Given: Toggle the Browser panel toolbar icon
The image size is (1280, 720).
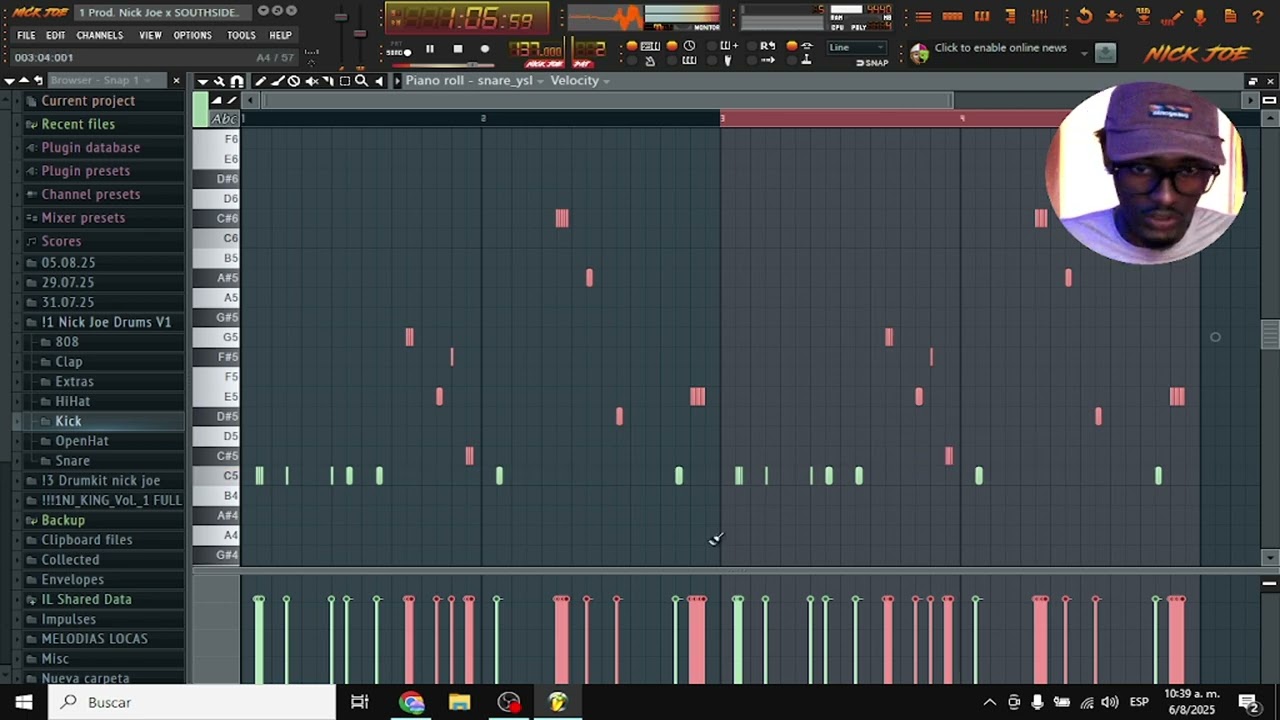Looking at the screenshot, I should (1011, 17).
